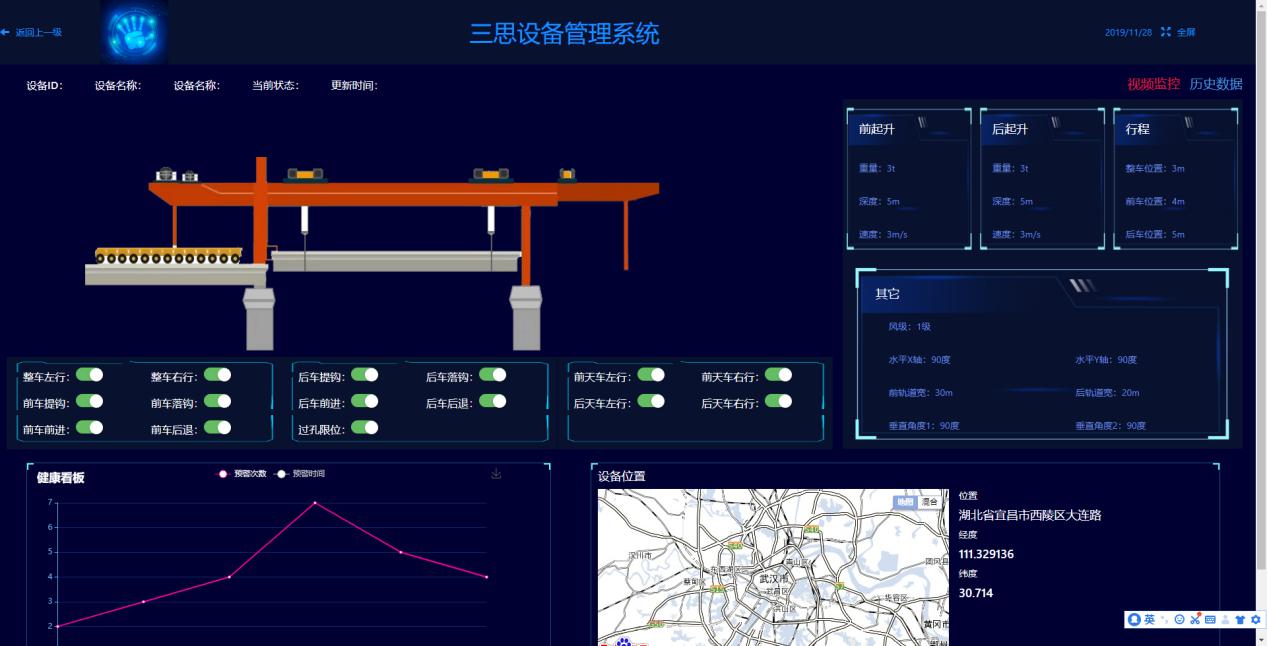
Task: Click the IME skin shirt icon
Action: [x=1241, y=620]
